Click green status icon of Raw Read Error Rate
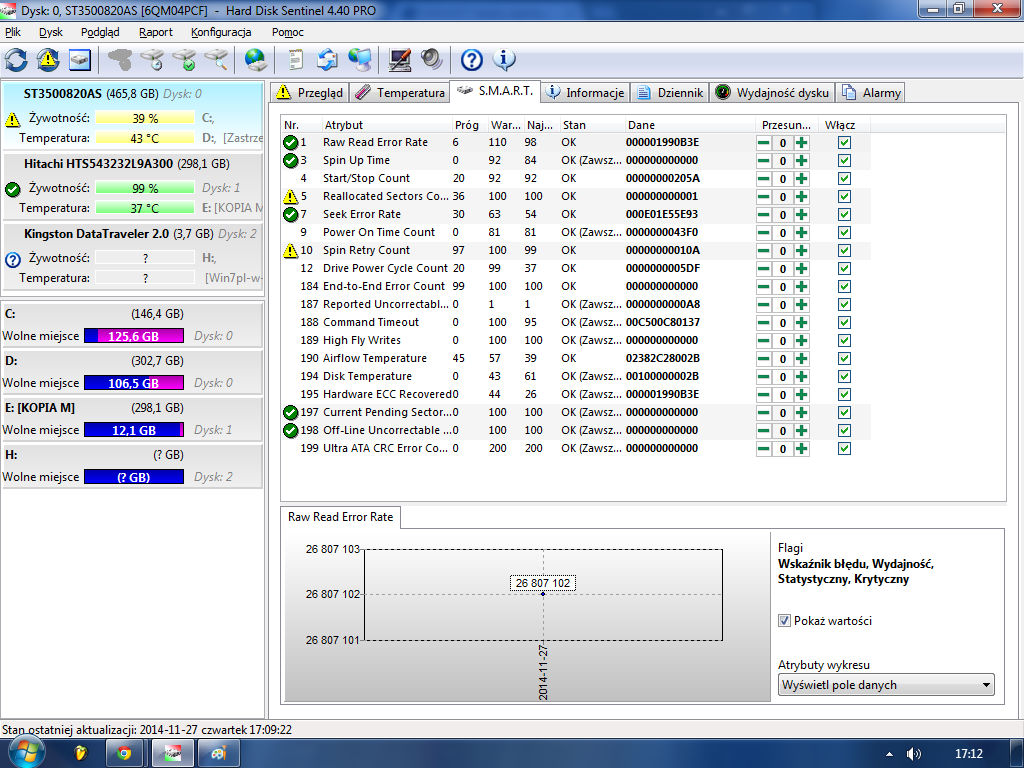Viewport: 1024px width, 768px height. click(291, 142)
